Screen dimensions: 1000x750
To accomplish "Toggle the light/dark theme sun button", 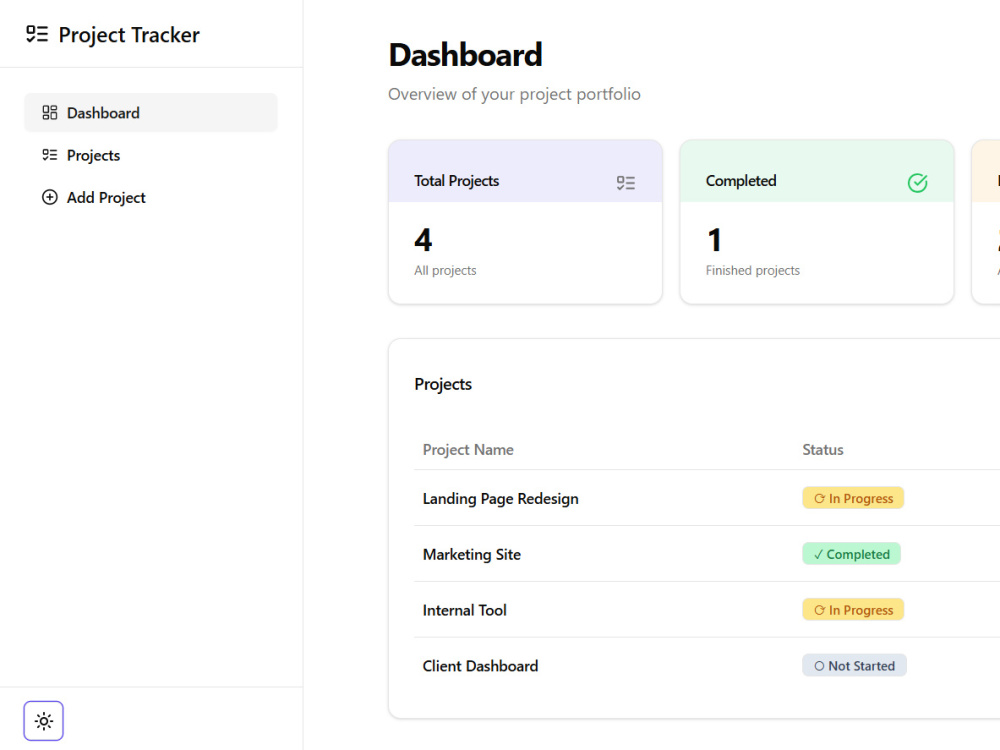I will [x=43, y=721].
